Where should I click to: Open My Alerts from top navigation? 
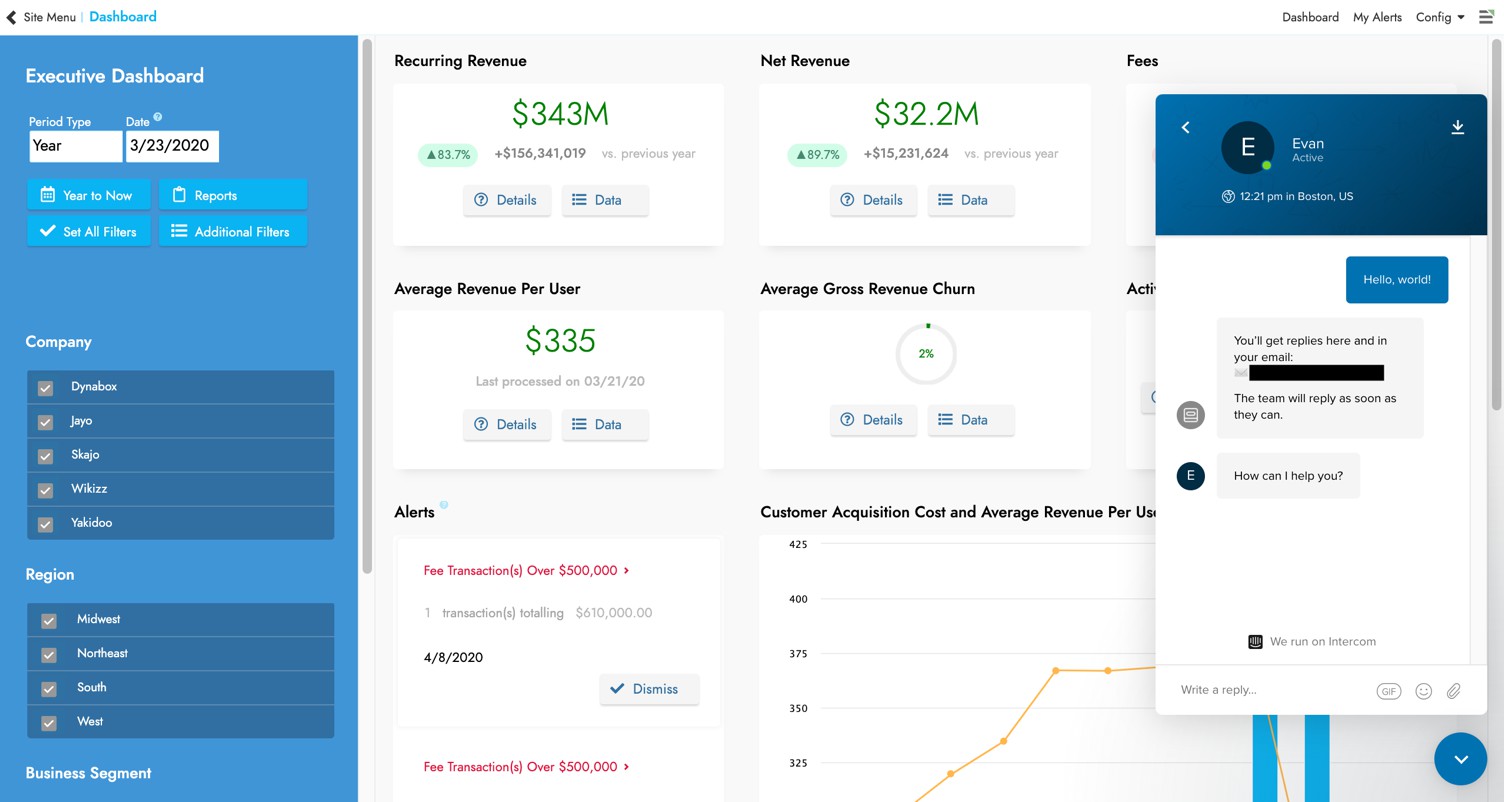click(1377, 17)
